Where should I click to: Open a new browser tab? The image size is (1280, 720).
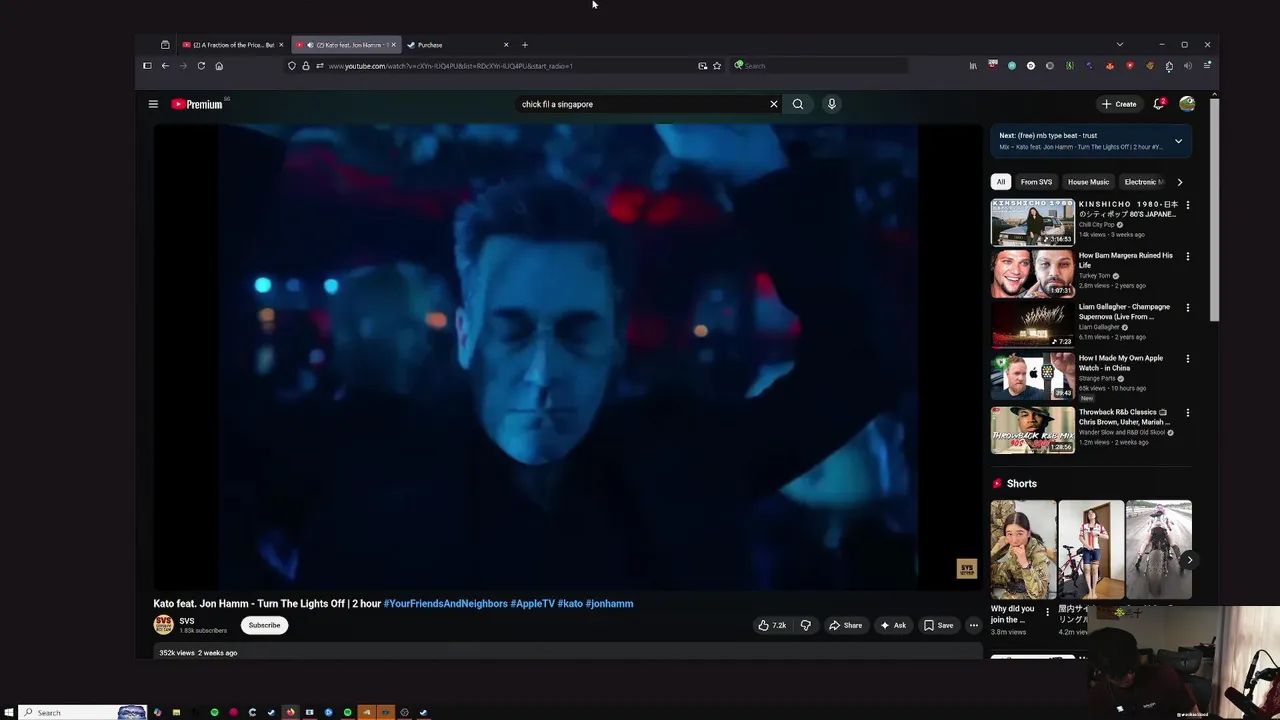[524, 45]
